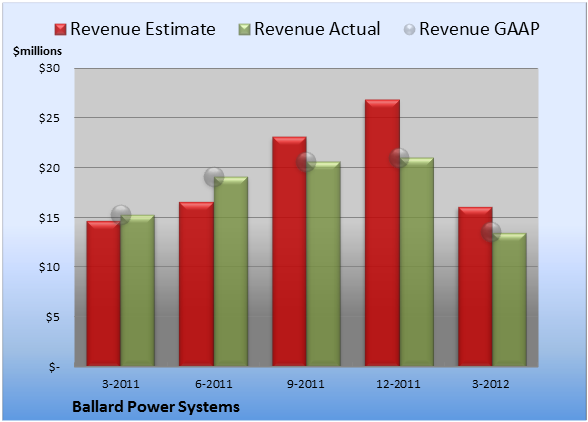Click the '3-2011' x-axis label
The height and width of the screenshot is (422, 588).
coord(121,384)
